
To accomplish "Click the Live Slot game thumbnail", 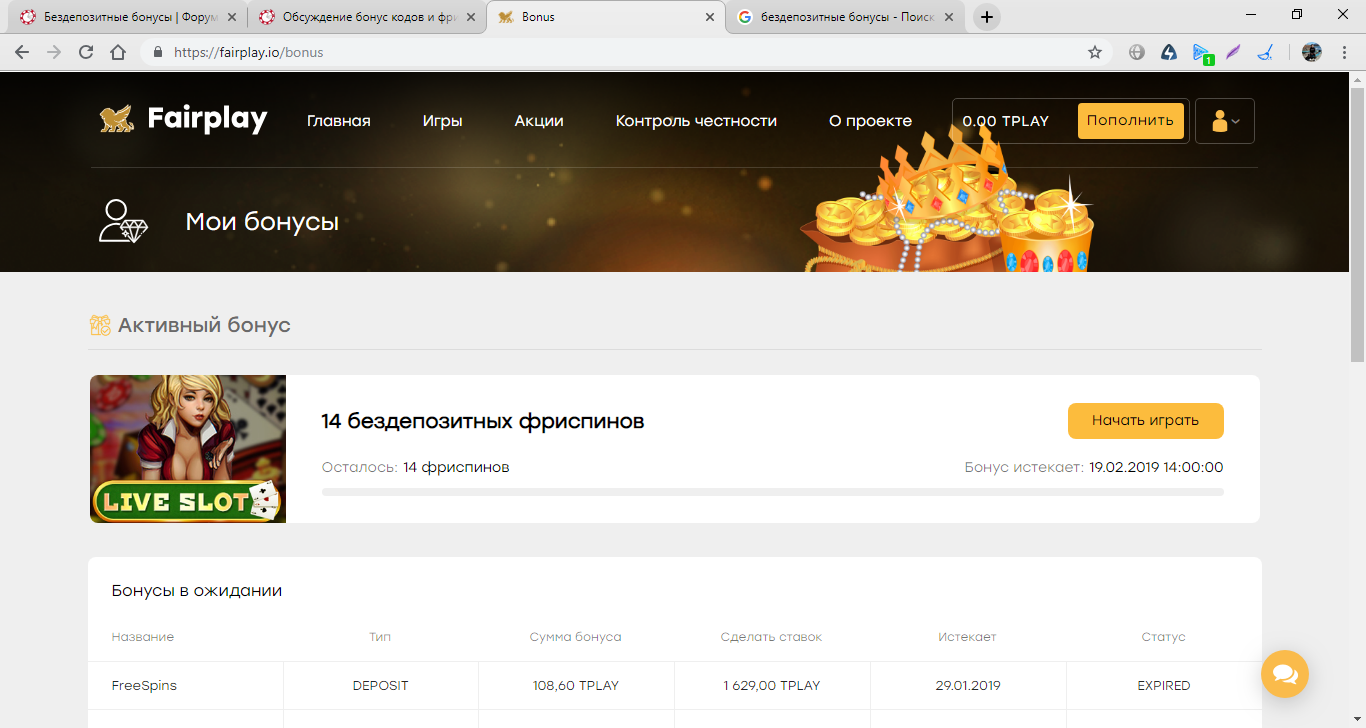I will [188, 449].
